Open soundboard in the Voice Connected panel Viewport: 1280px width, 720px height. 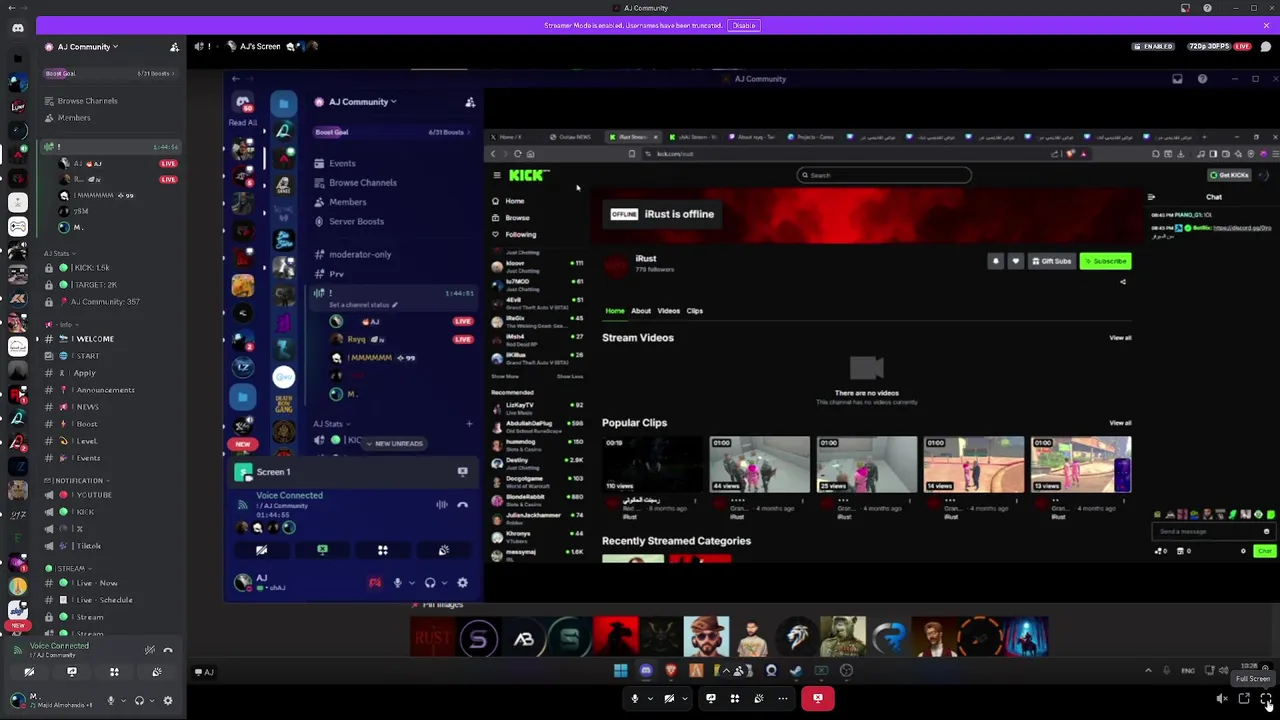[157, 672]
